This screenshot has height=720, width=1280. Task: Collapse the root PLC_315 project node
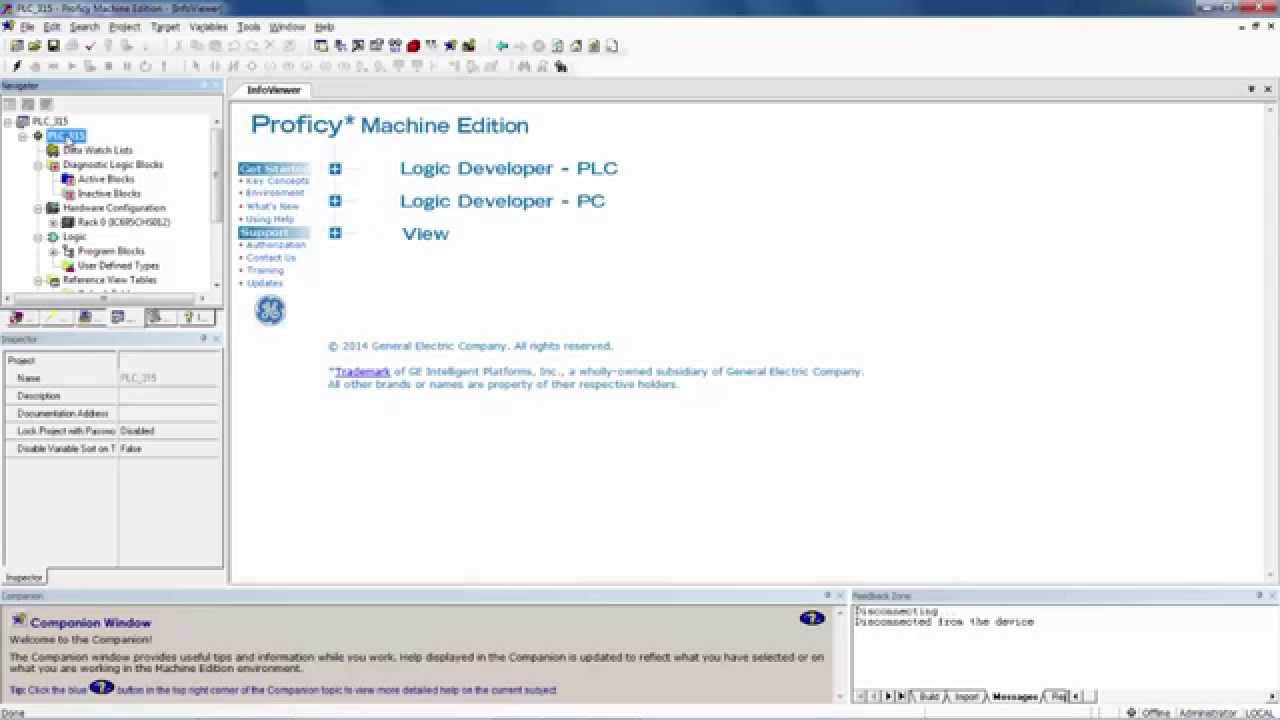click(x=8, y=122)
